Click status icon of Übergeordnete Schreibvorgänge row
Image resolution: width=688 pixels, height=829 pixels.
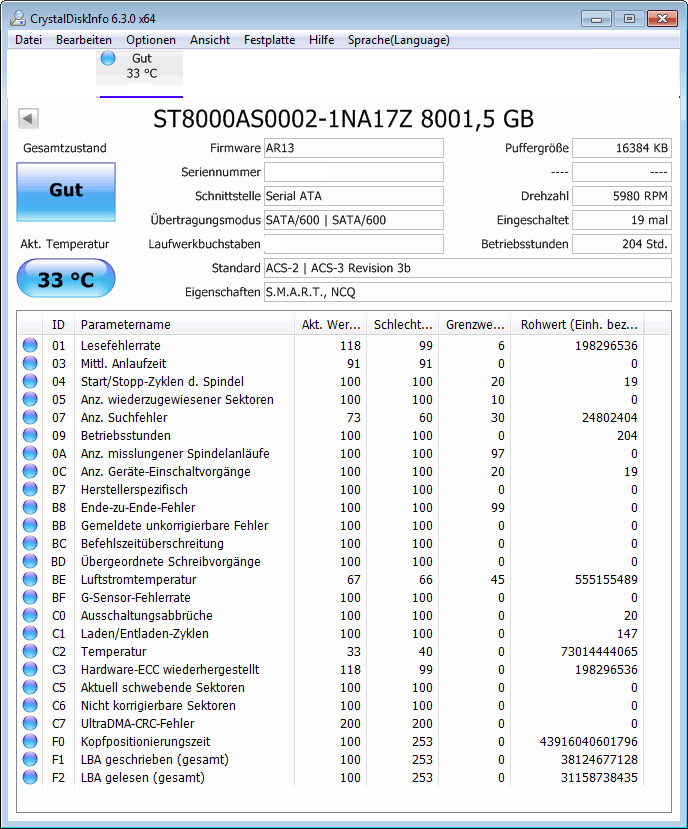pyautogui.click(x=30, y=560)
